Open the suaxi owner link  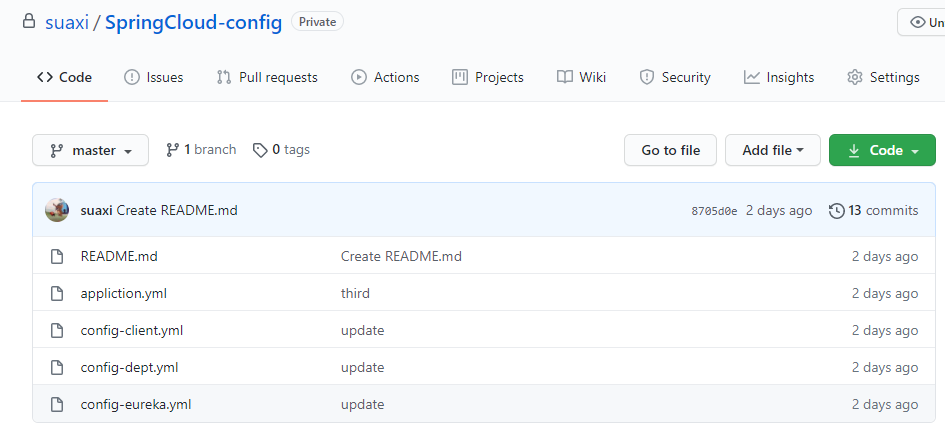[67, 23]
